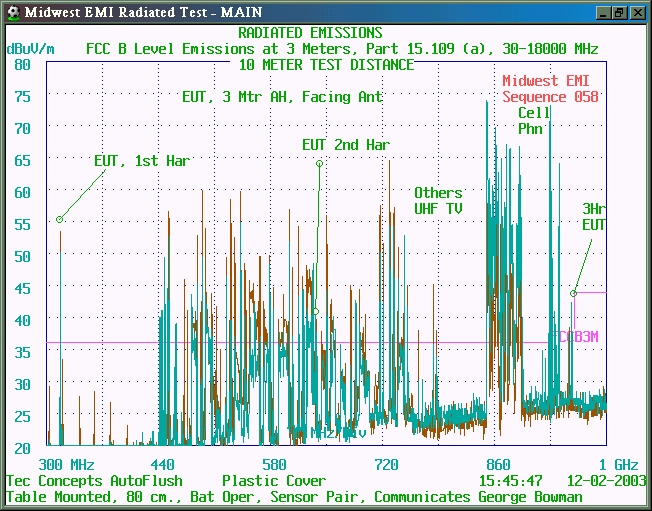Restore the window using the title bar button
This screenshot has height=511, width=652.
620,12
